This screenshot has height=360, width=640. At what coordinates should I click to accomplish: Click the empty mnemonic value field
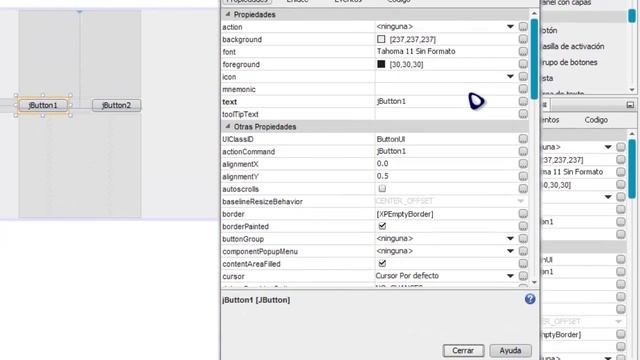(x=446, y=89)
